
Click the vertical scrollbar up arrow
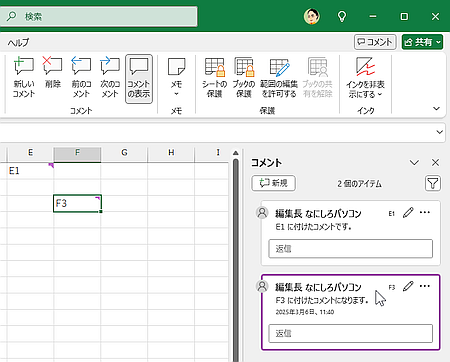tap(236, 153)
